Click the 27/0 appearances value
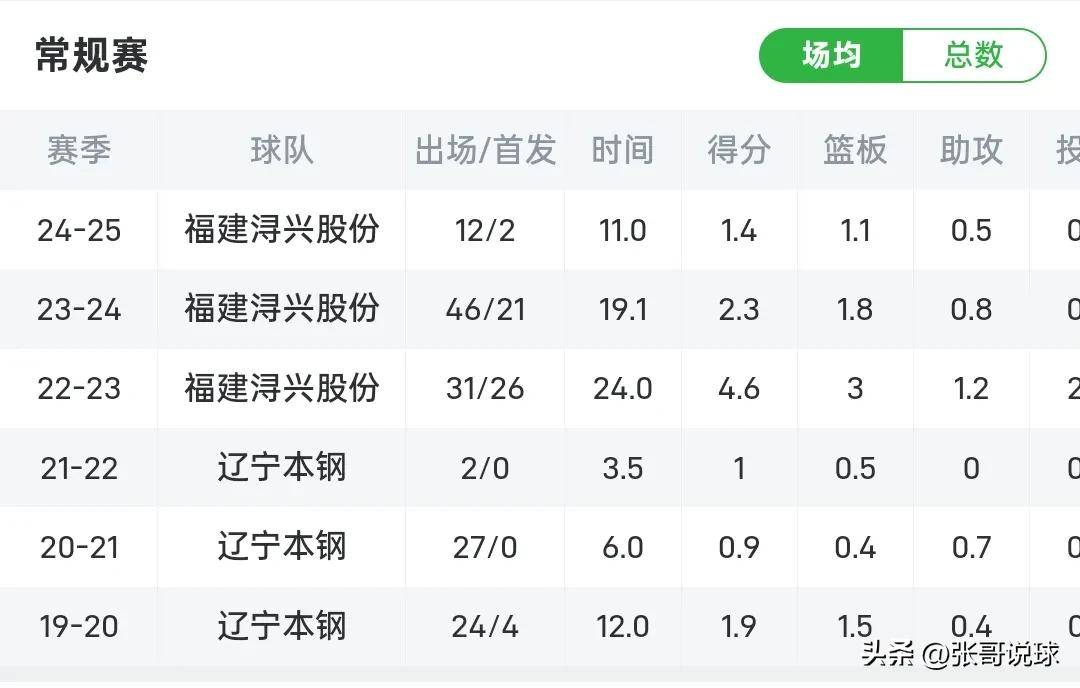 (x=485, y=547)
